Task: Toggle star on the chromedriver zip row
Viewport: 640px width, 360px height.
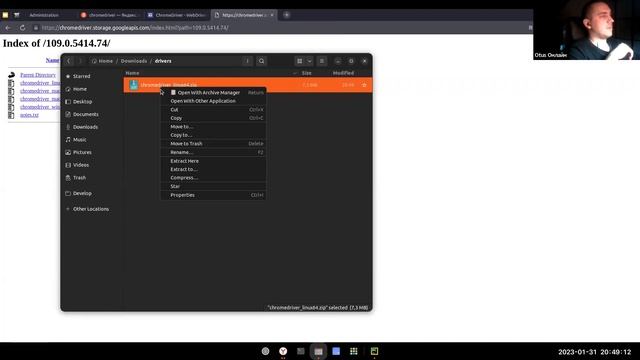Action: [364, 85]
